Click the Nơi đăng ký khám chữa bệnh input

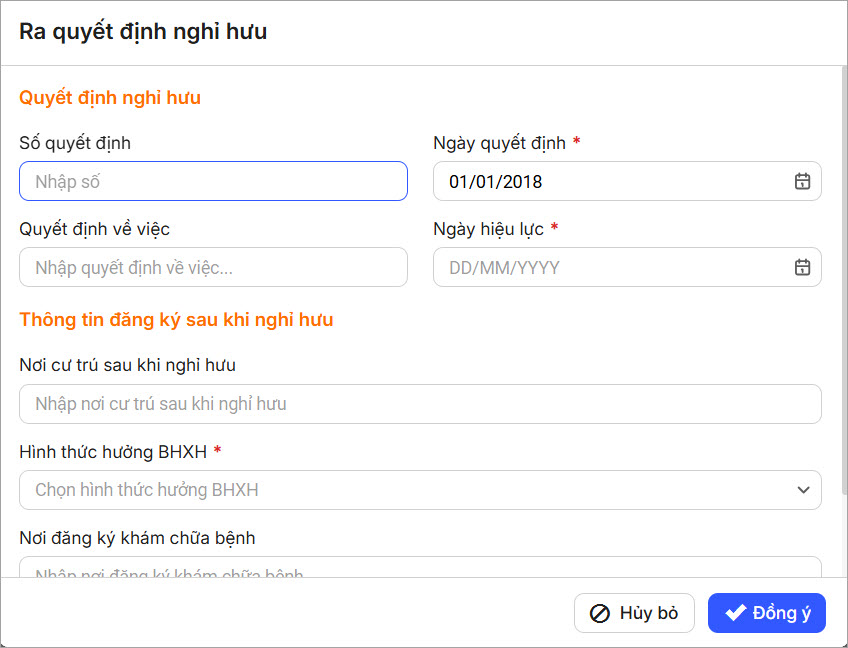point(420,568)
